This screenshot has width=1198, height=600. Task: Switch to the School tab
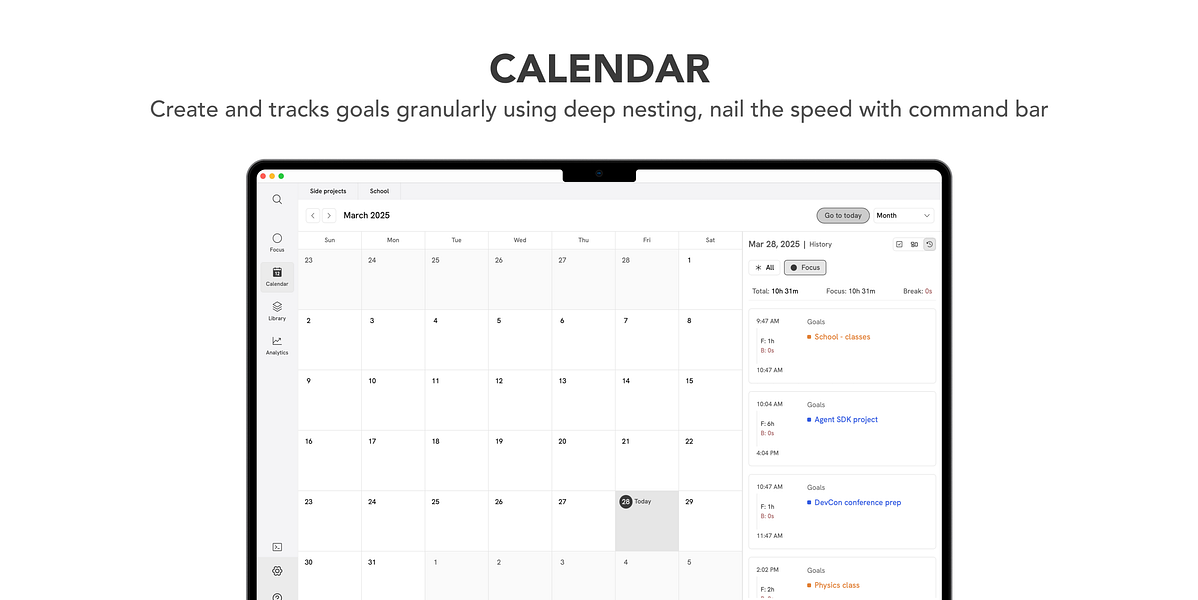pos(380,191)
